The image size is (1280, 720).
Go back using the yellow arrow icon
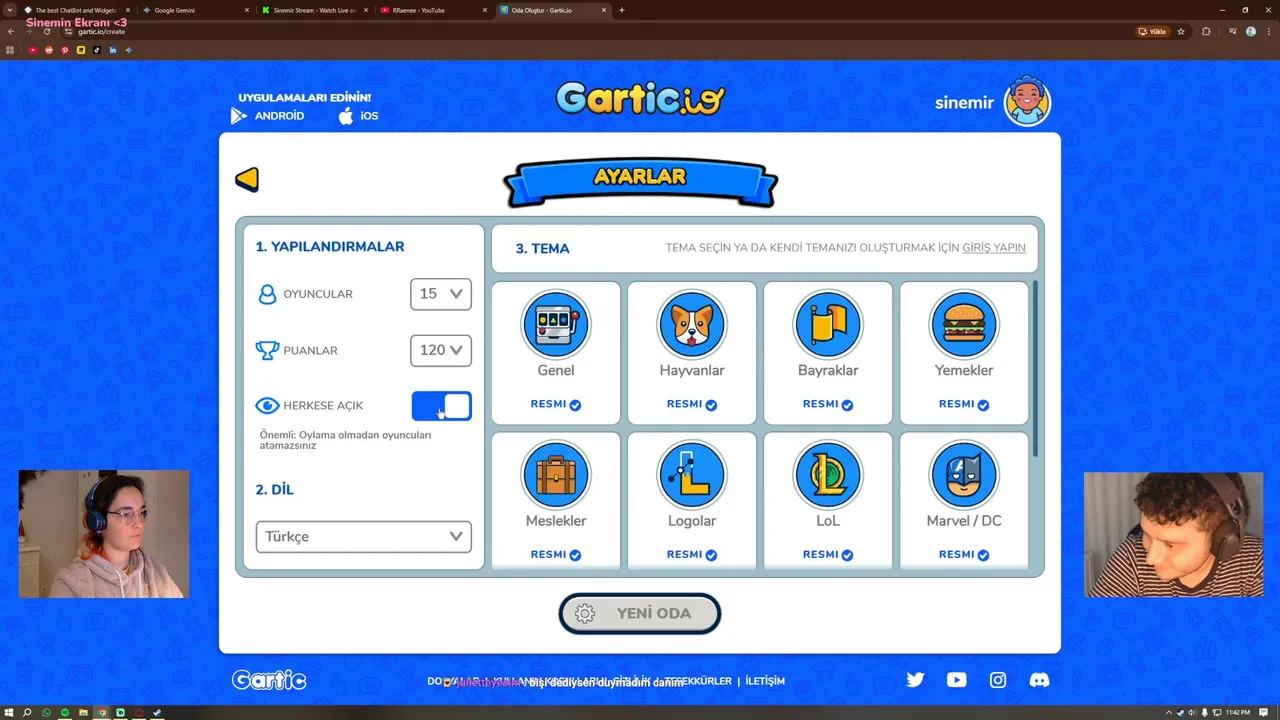coord(247,179)
